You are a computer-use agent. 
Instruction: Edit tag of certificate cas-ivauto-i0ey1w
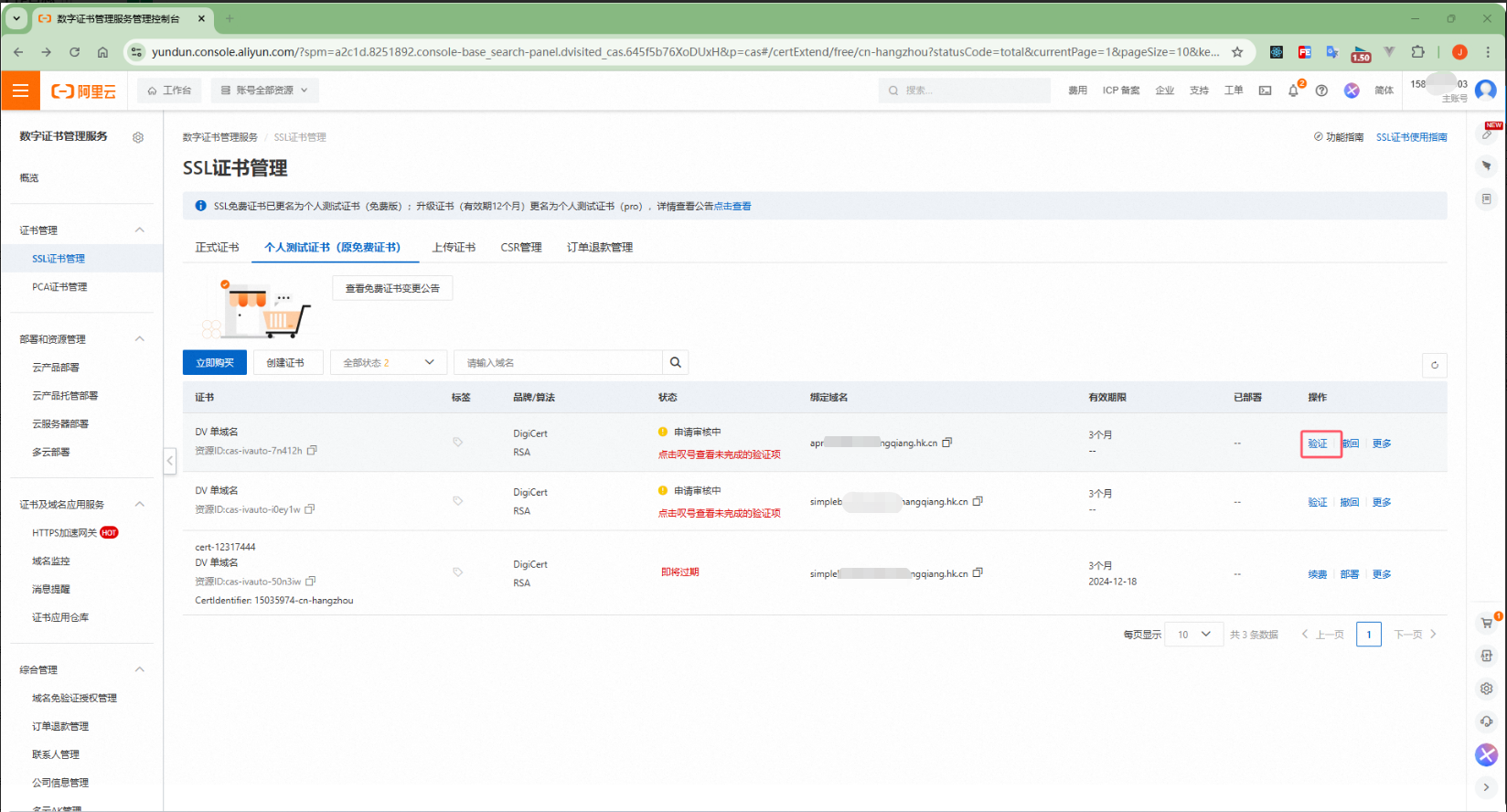tap(458, 501)
